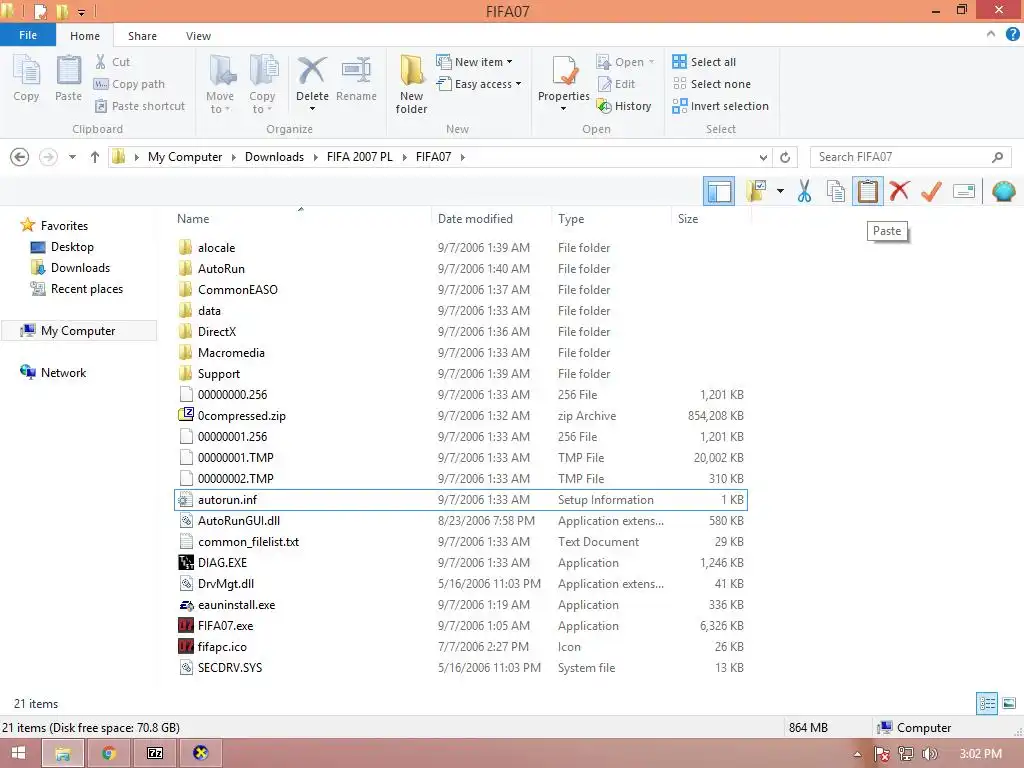Image resolution: width=1024 pixels, height=768 pixels.
Task: Open the dropdown arrow beside folder options icon
Action: click(780, 191)
